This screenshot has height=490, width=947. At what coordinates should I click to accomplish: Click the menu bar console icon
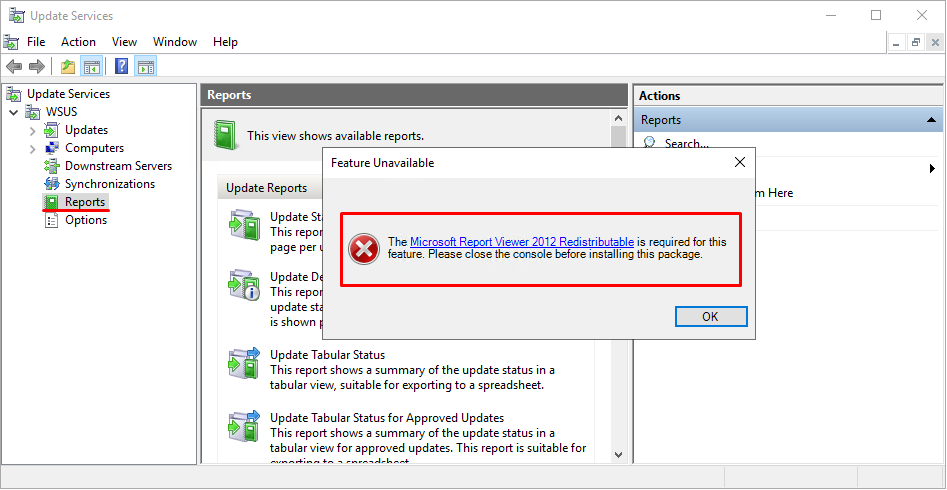[11, 42]
